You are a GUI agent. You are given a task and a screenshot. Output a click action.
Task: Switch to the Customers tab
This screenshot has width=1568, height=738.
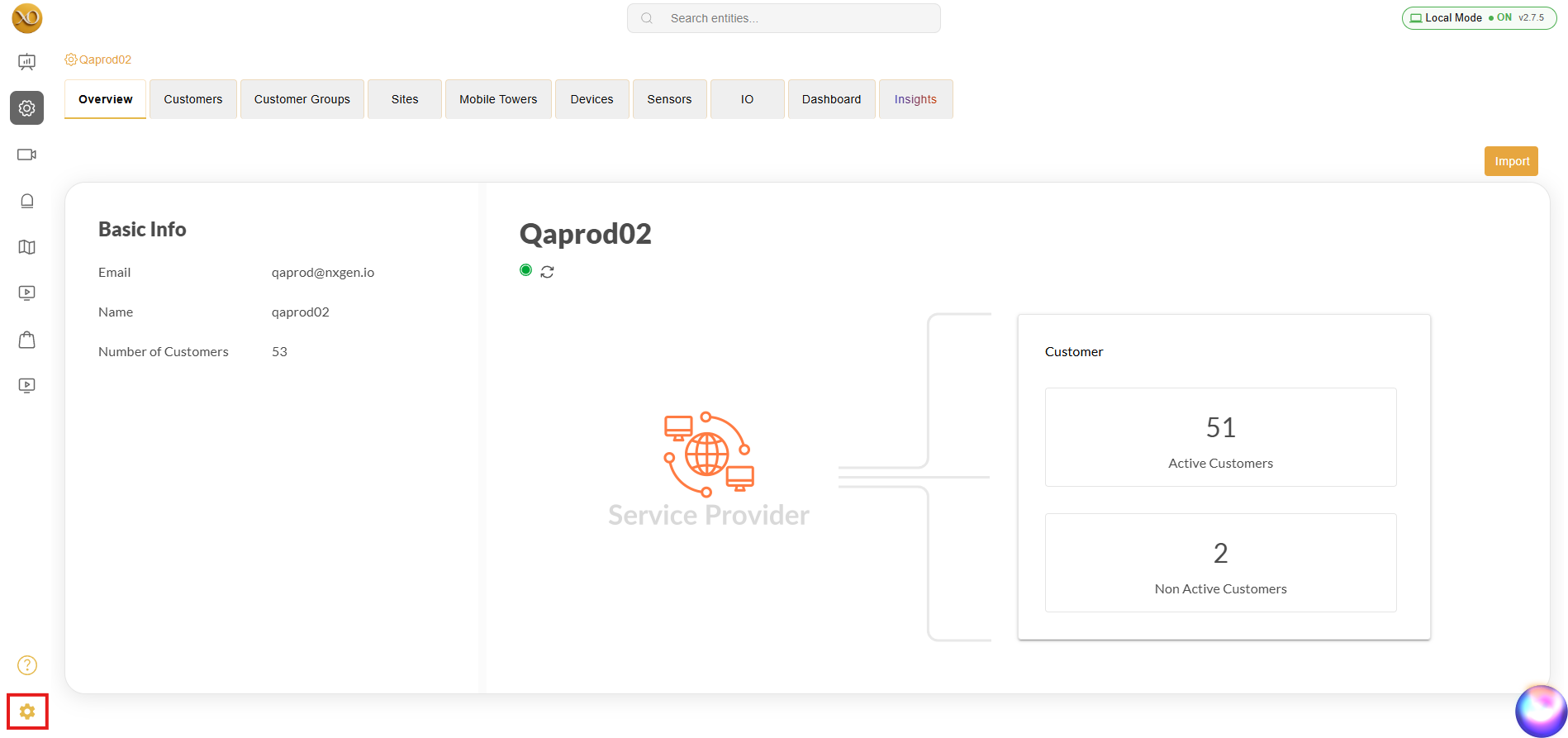pos(192,99)
